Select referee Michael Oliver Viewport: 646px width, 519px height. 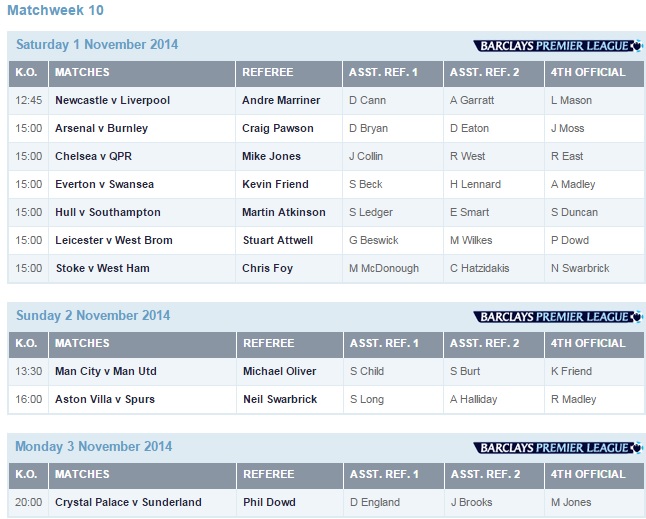coord(279,371)
